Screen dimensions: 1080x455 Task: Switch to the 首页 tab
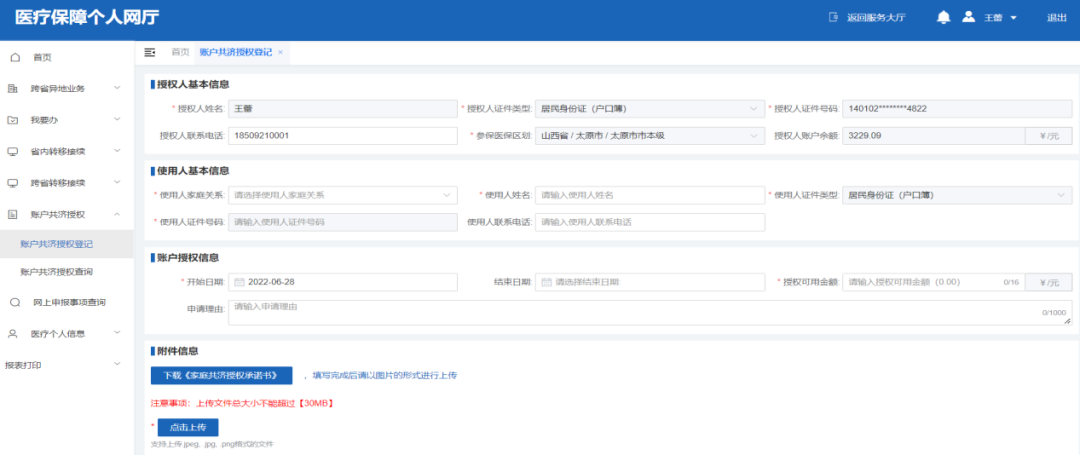[x=180, y=52]
